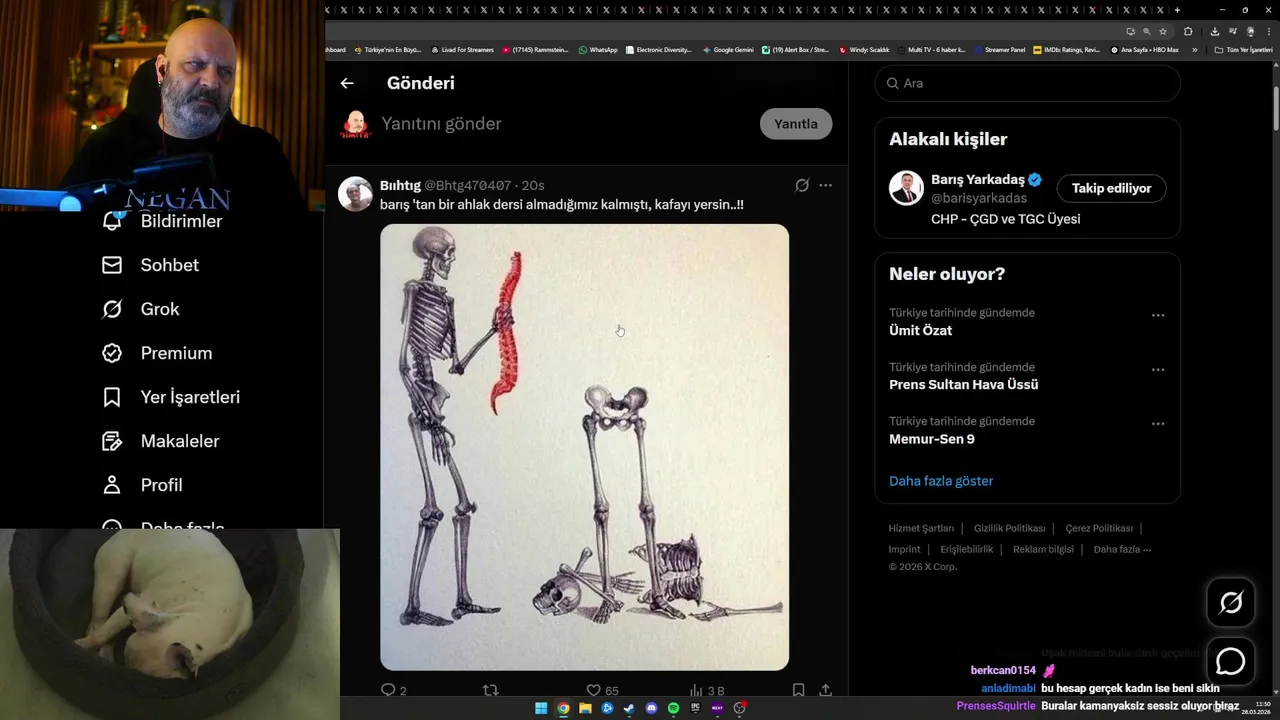Click the Makaleler article icon

112,441
